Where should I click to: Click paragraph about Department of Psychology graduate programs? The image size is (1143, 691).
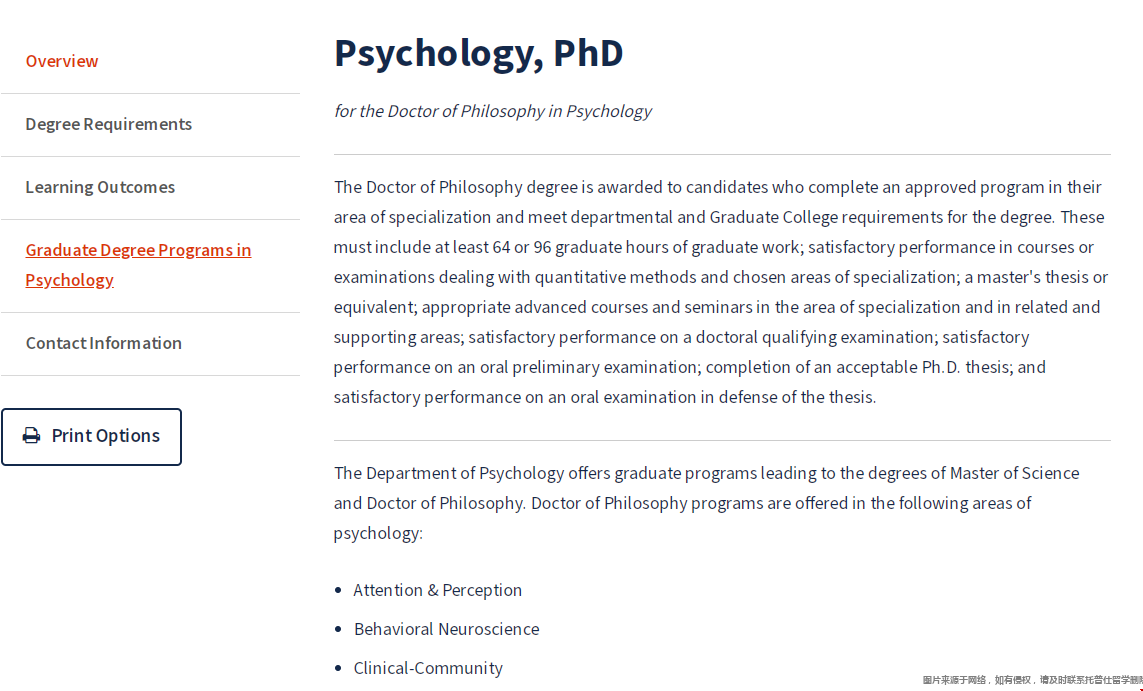point(706,503)
